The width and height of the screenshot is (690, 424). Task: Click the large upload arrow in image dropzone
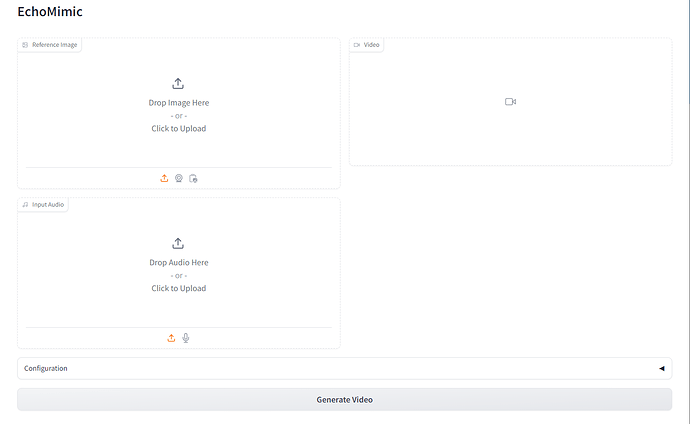click(x=178, y=84)
